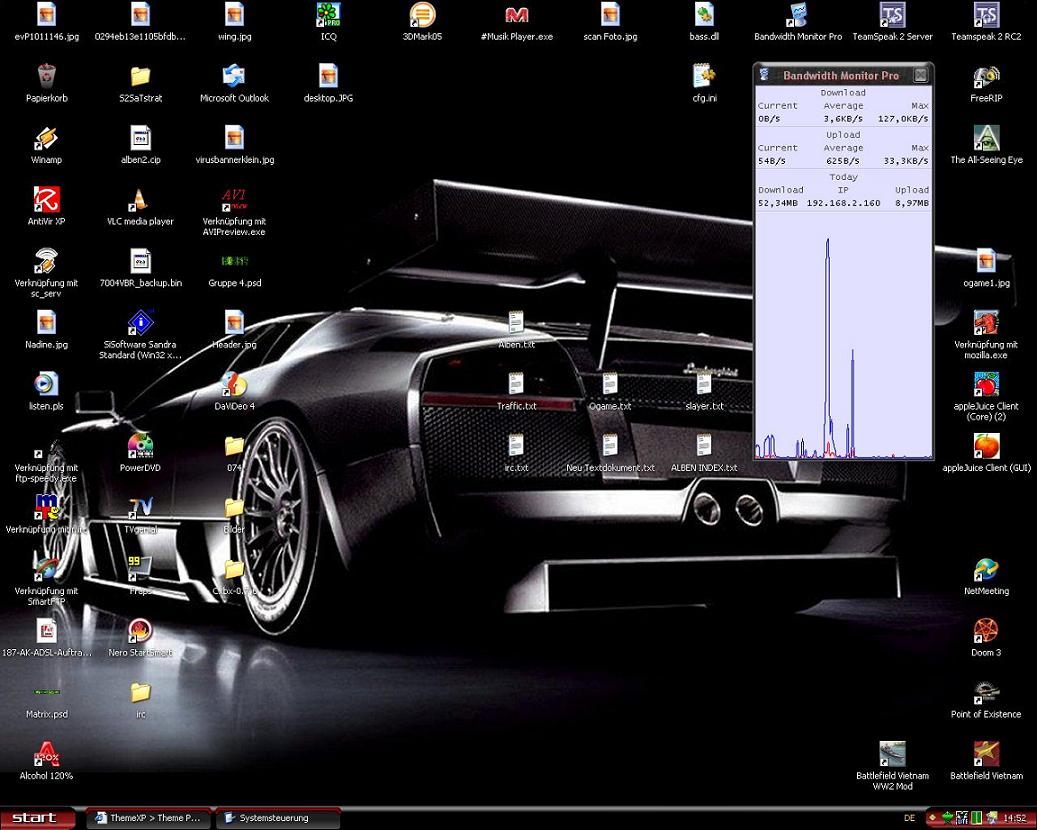The height and width of the screenshot is (830, 1037).
Task: Select the TeamSpeak 2 Server icon
Action: coord(892,15)
